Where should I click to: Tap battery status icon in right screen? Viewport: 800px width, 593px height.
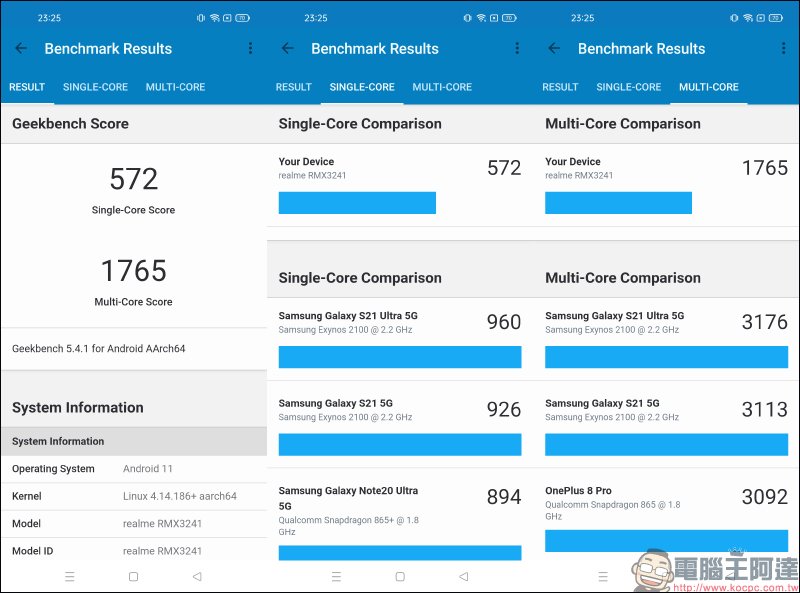[776, 18]
